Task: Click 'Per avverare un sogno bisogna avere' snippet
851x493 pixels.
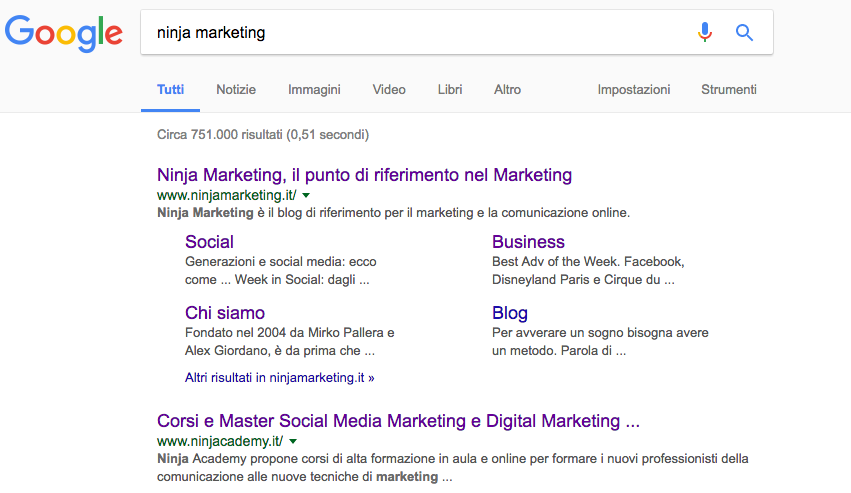Action: pos(600,332)
